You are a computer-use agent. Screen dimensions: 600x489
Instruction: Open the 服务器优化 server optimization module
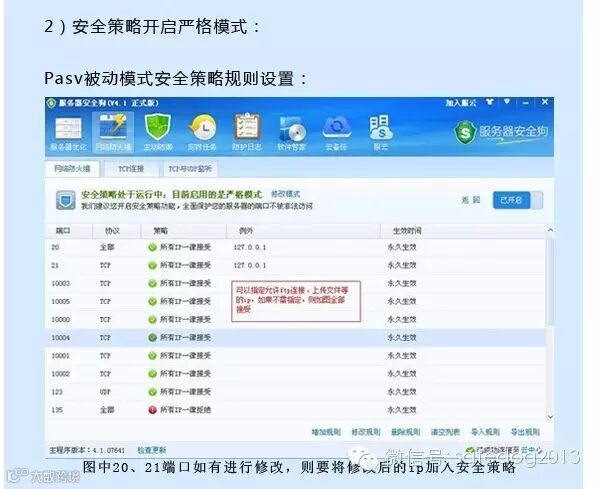click(x=68, y=134)
